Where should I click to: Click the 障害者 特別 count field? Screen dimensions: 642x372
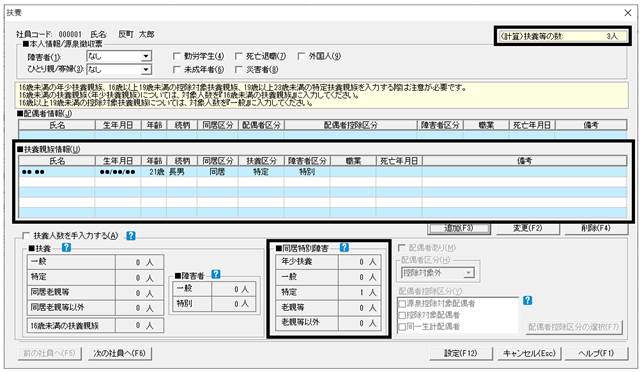point(234,304)
